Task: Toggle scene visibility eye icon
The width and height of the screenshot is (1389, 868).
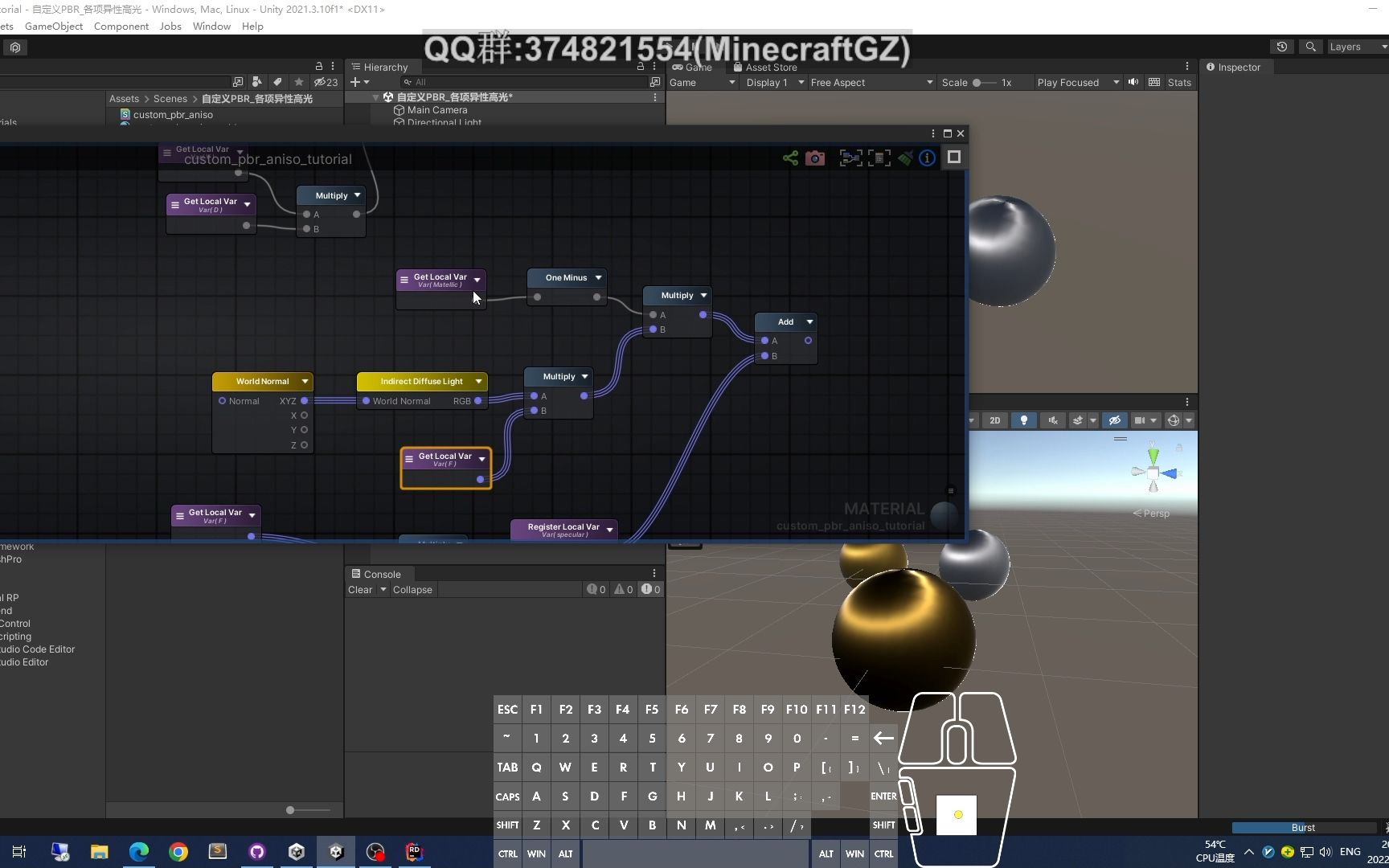Action: pyautogui.click(x=1114, y=420)
